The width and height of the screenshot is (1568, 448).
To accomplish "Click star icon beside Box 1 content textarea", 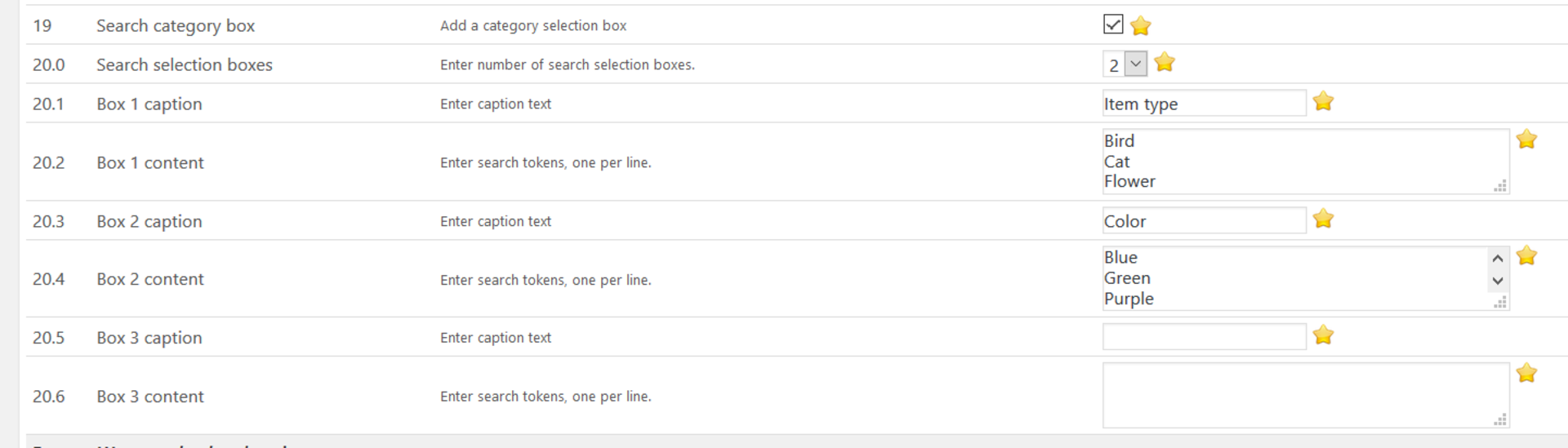I will tap(1526, 140).
